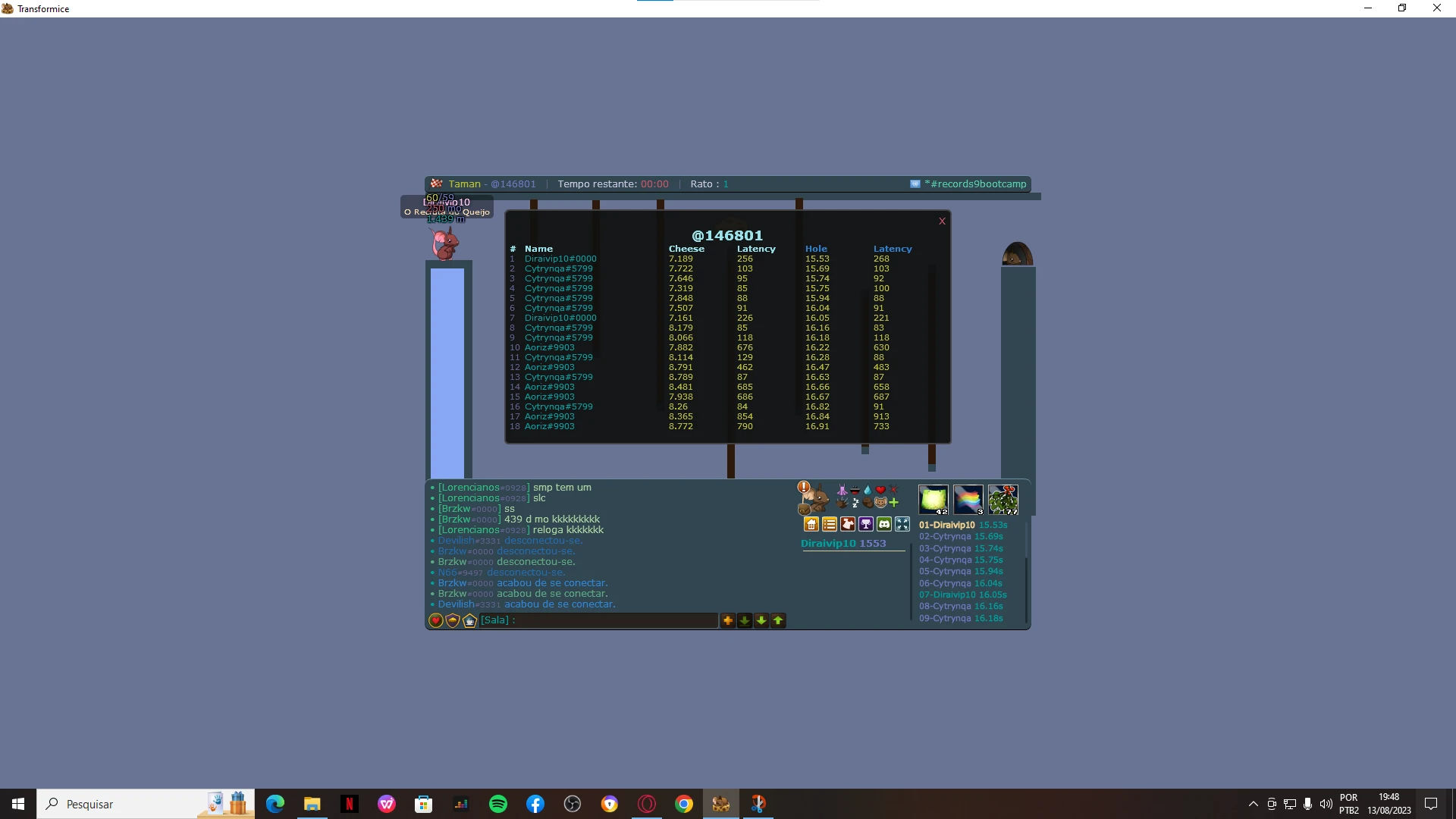
Task: Click Aoriz#9903 in leaderboard row 10
Action: (x=550, y=347)
